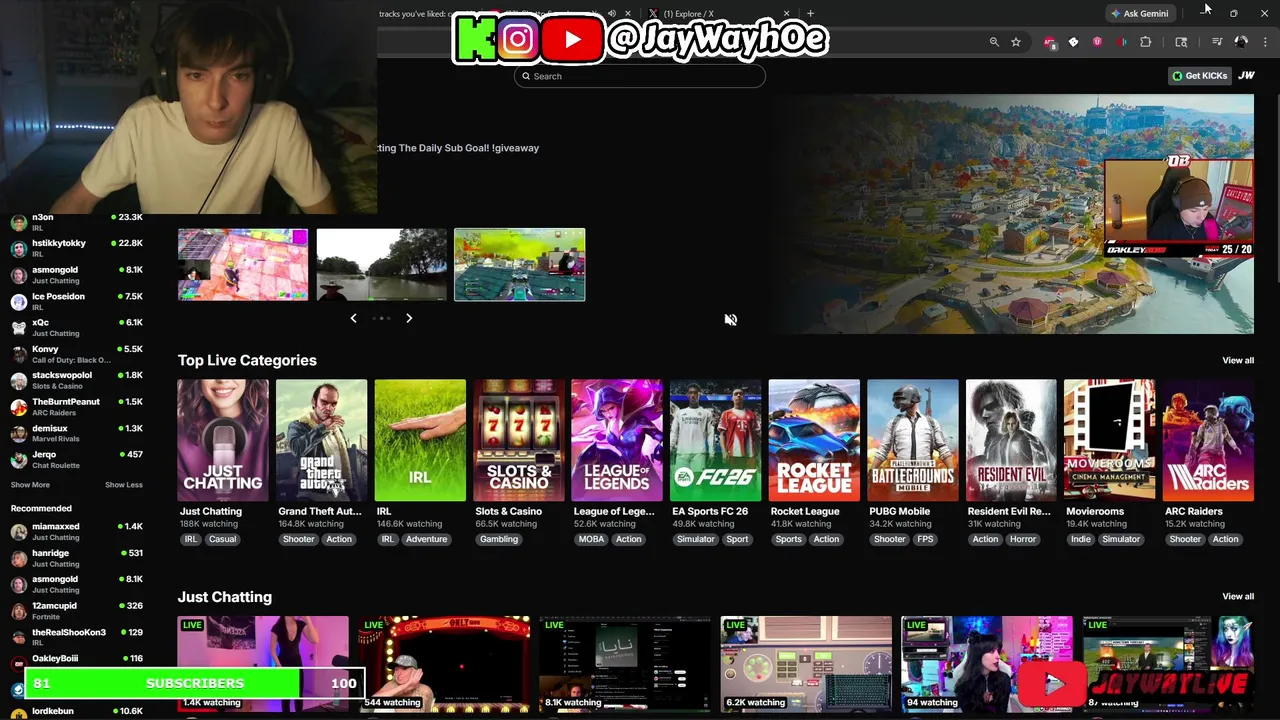
Task: Close the Explore / X tab
Action: tap(787, 14)
